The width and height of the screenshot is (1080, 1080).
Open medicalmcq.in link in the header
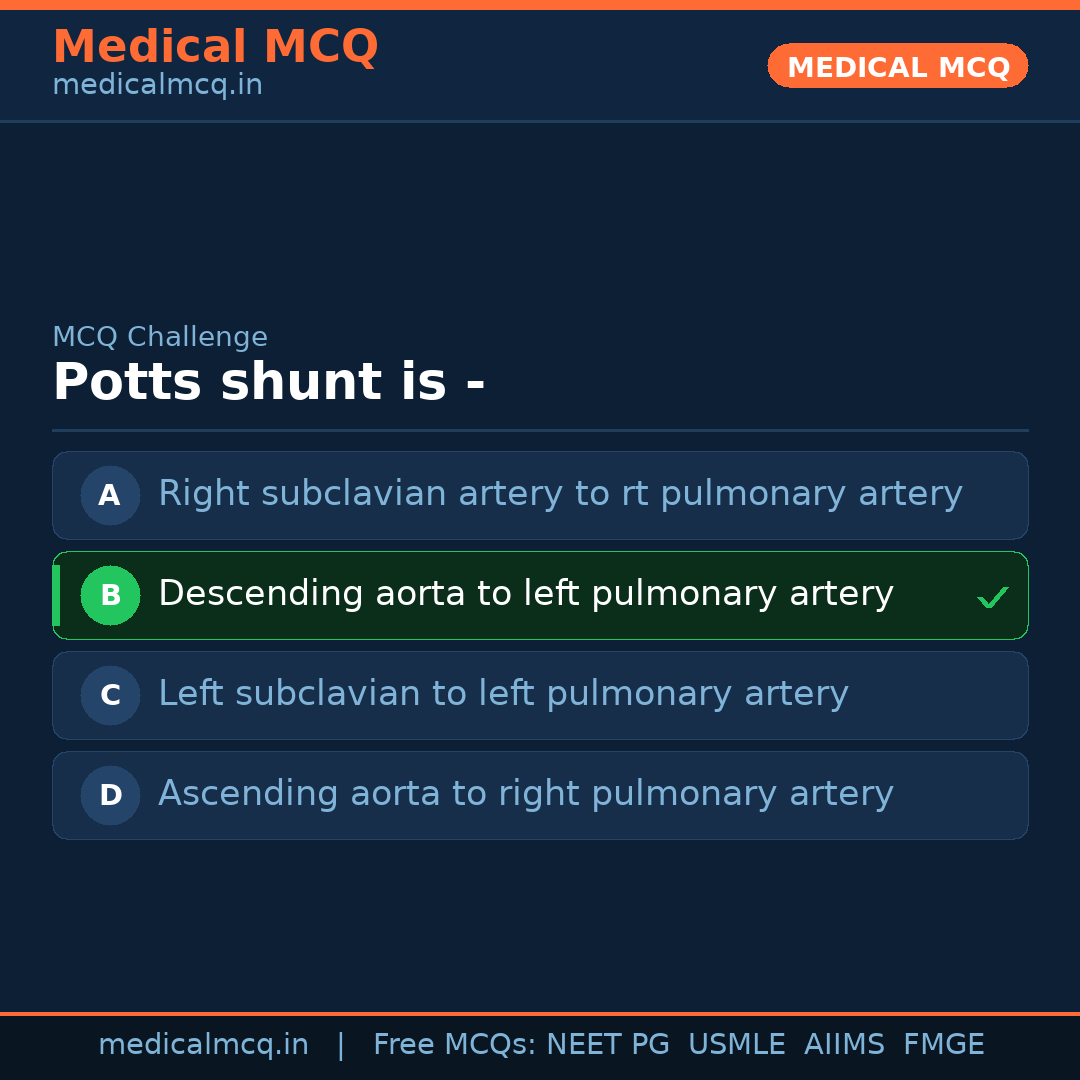pos(157,86)
